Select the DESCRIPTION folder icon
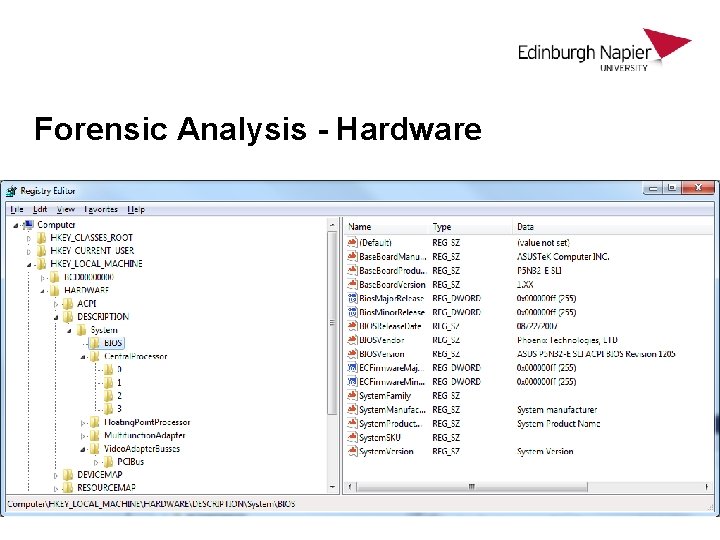720x540 pixels. click(x=68, y=317)
